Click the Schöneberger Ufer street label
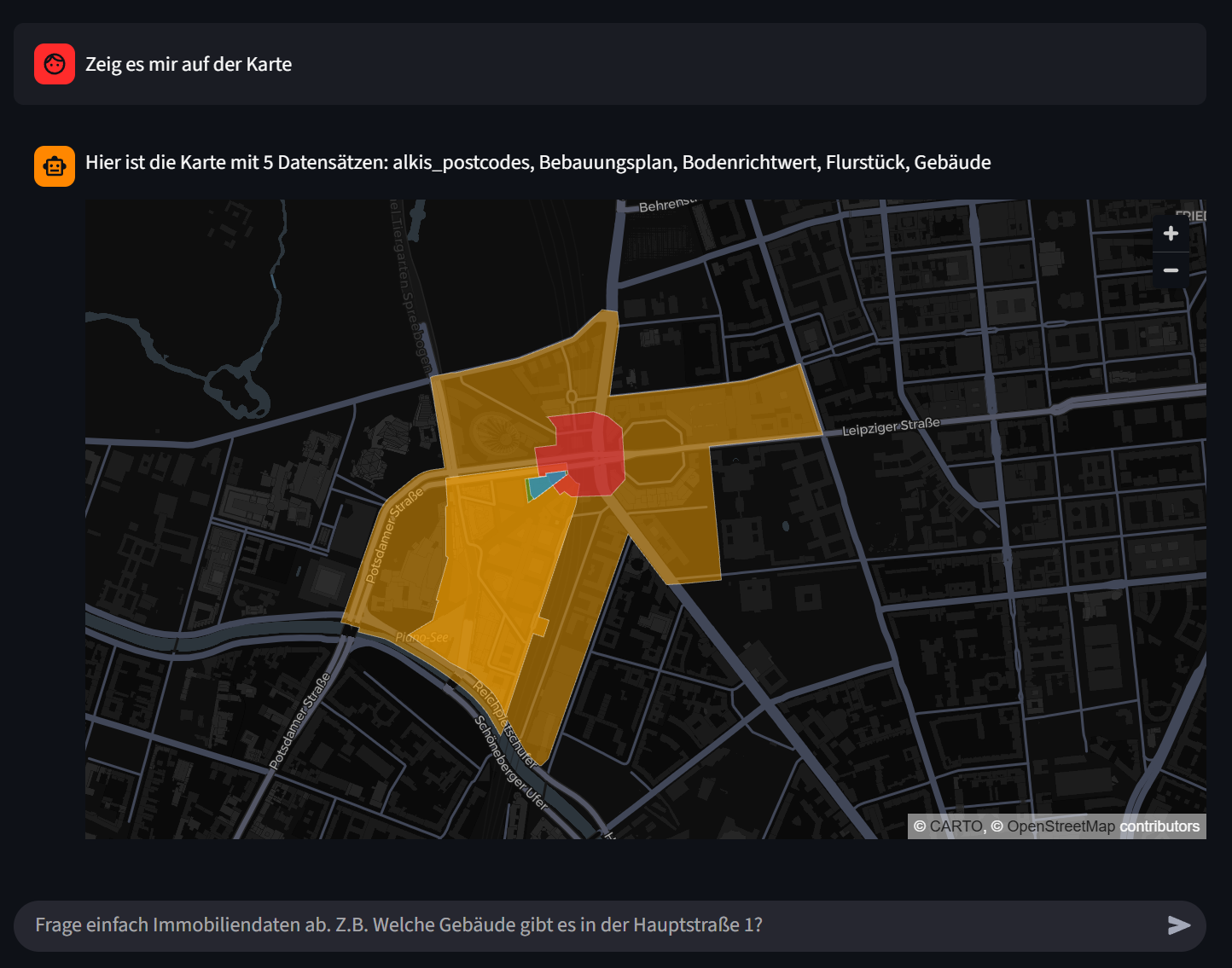The height and width of the screenshot is (968, 1232). click(511, 762)
